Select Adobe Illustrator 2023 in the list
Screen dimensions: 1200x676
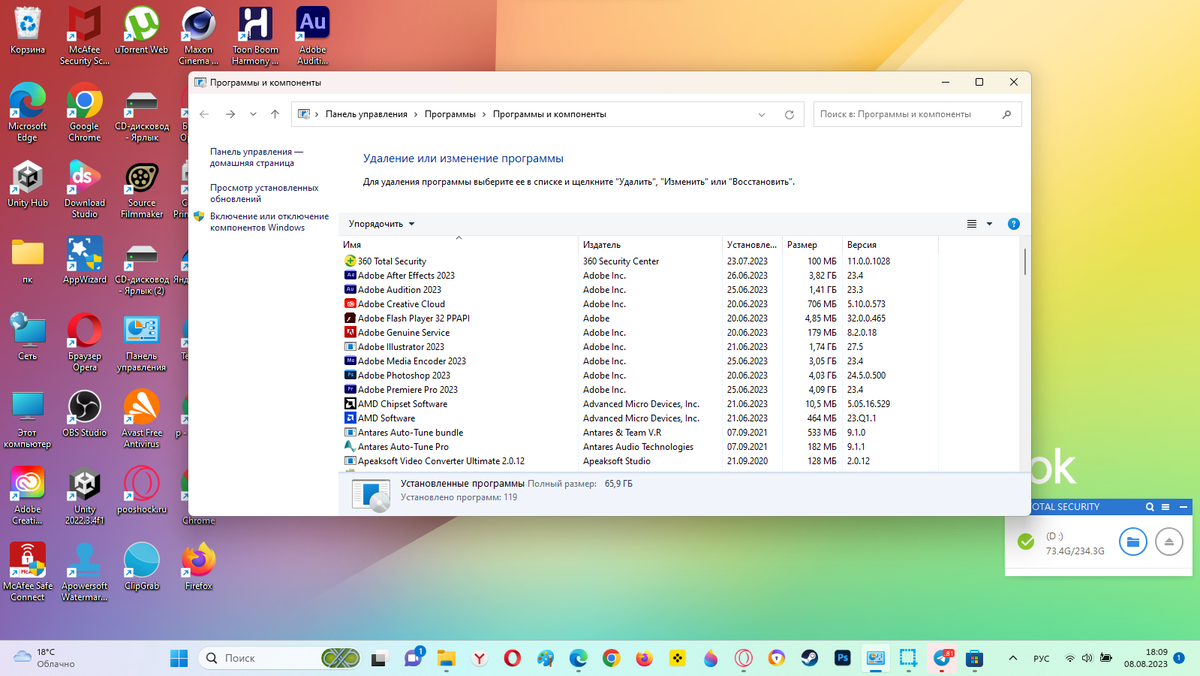(640, 347)
